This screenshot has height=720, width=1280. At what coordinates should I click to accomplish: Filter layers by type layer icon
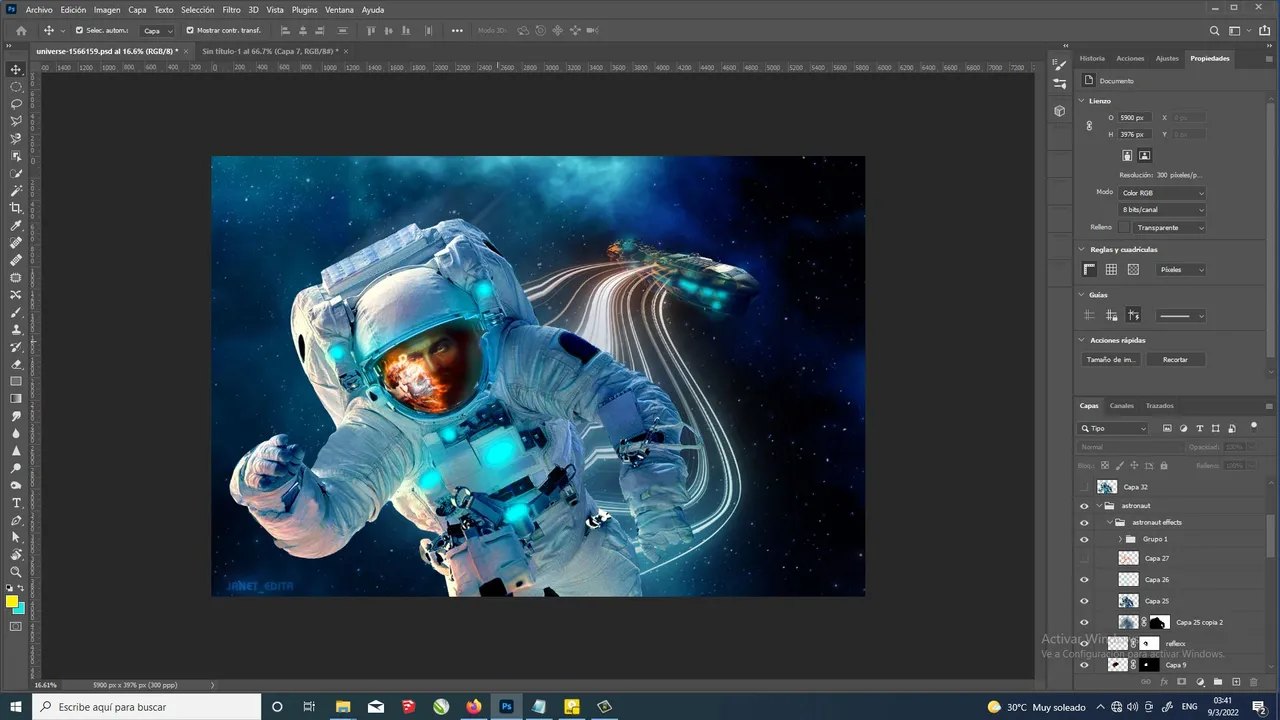[1200, 428]
